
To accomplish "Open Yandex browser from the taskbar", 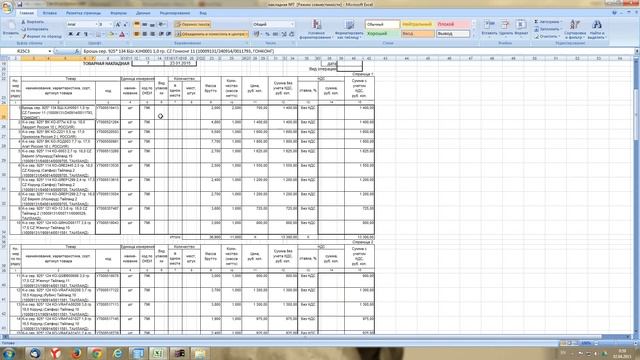I will click(x=56, y=353).
